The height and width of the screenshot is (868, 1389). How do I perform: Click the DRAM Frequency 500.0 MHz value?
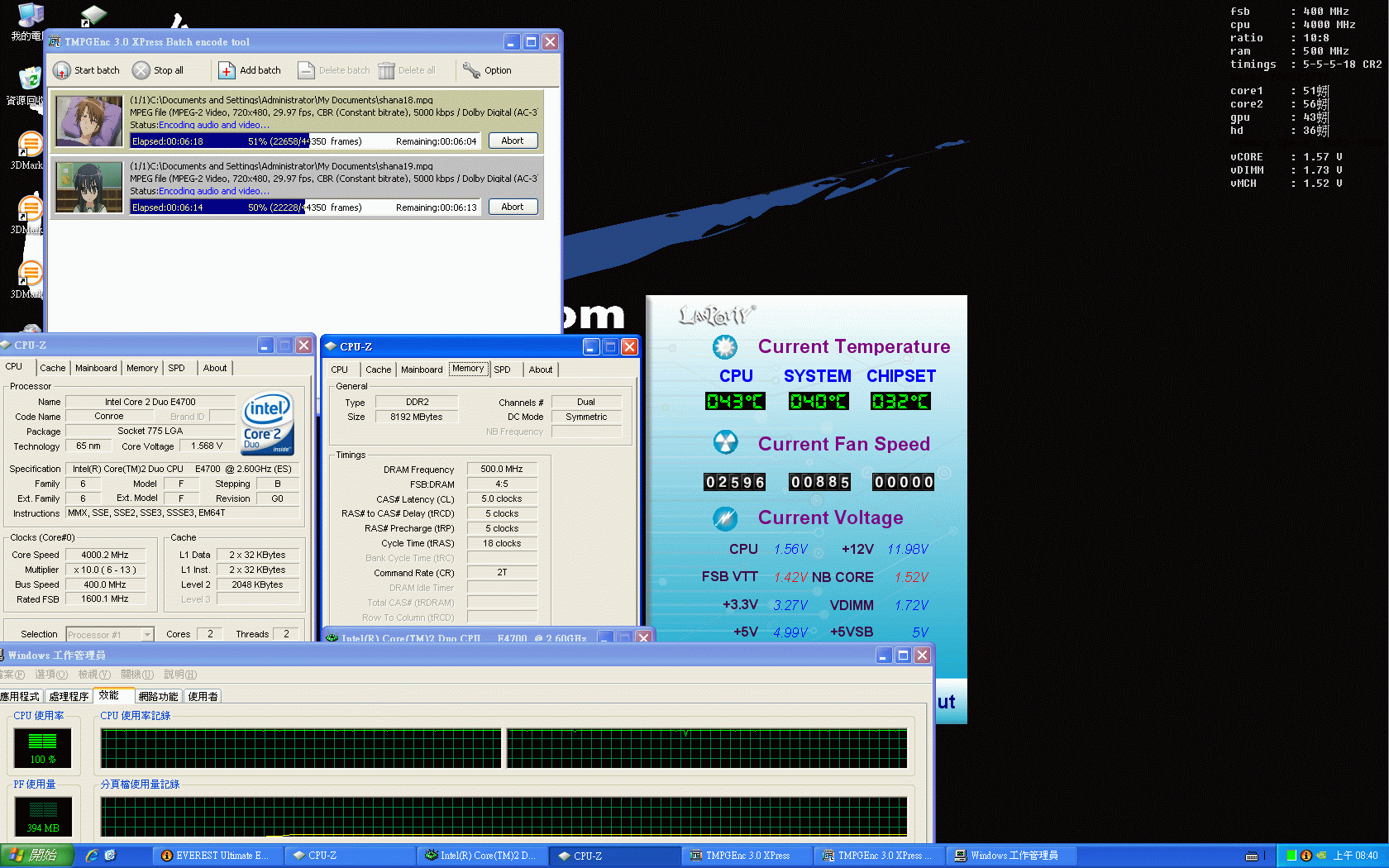(502, 469)
